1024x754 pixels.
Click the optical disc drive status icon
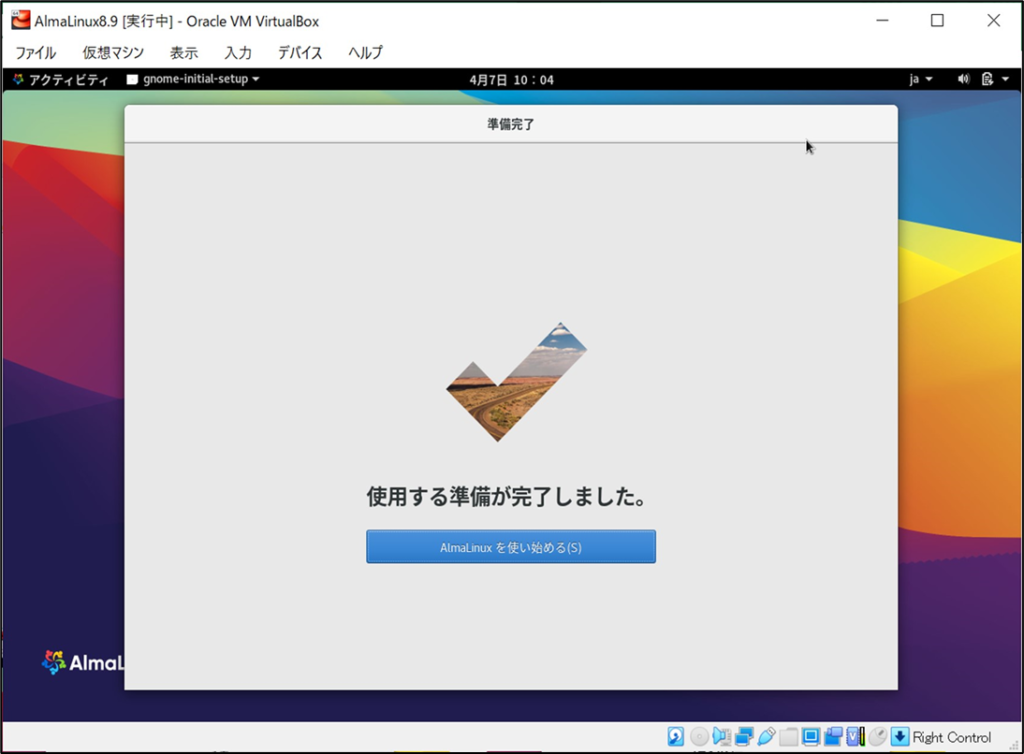pyautogui.click(x=699, y=737)
